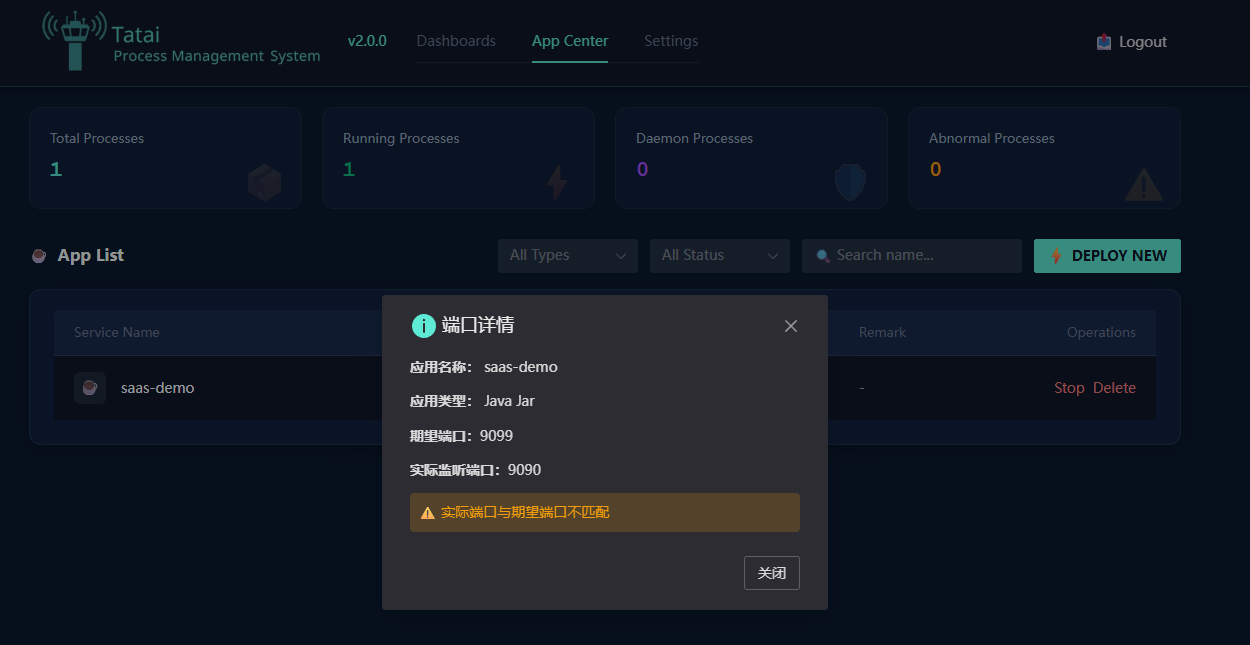Click the App List heading text
The width and height of the screenshot is (1250, 645).
(91, 255)
